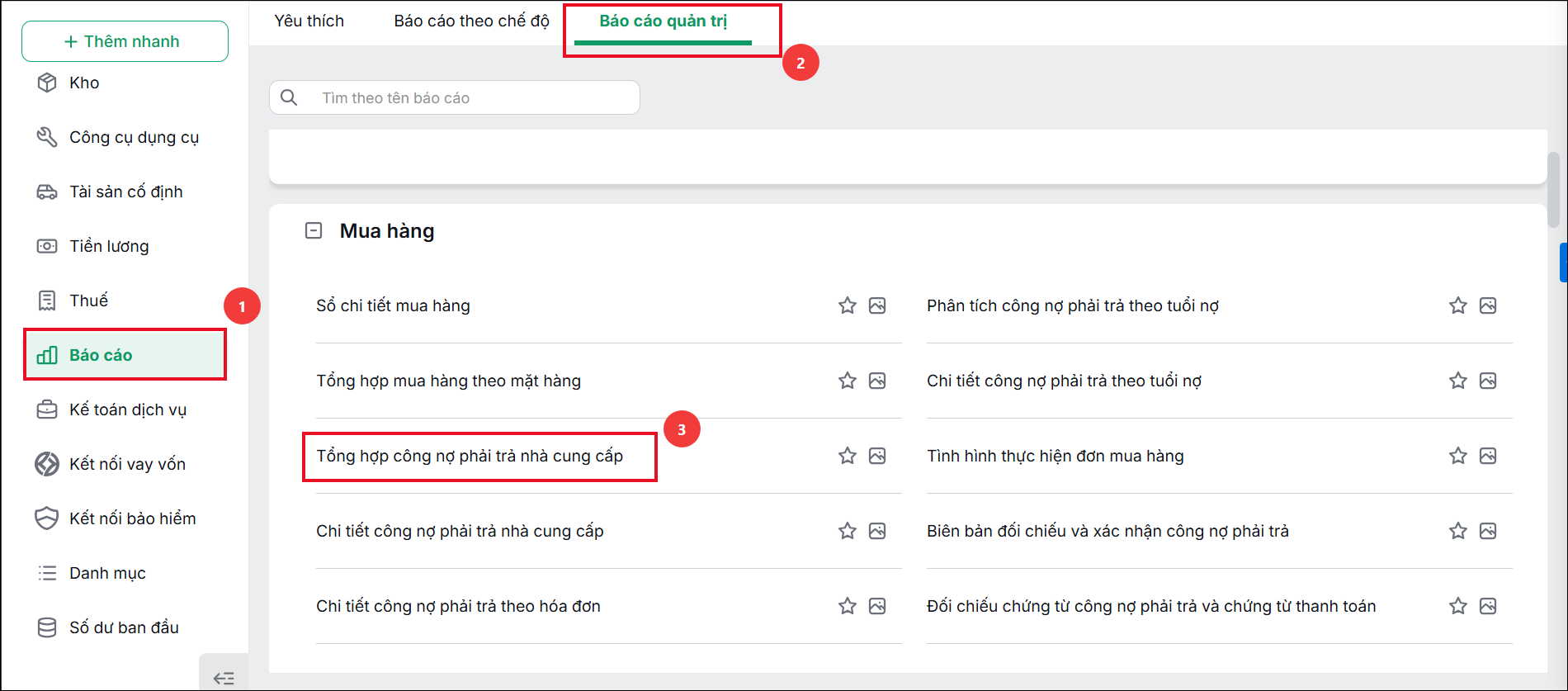The image size is (1568, 691).
Task: Collapse the left sidebar menu
Action: click(224, 679)
